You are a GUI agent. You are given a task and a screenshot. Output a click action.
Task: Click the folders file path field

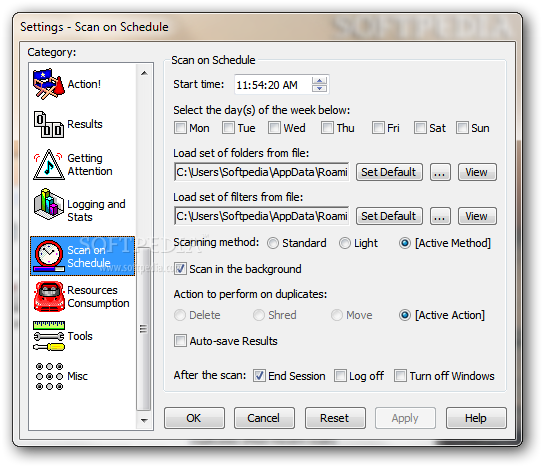tap(262, 172)
